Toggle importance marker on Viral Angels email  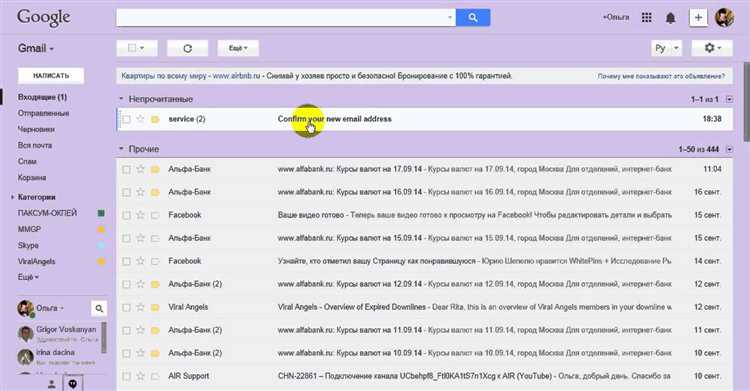click(155, 307)
